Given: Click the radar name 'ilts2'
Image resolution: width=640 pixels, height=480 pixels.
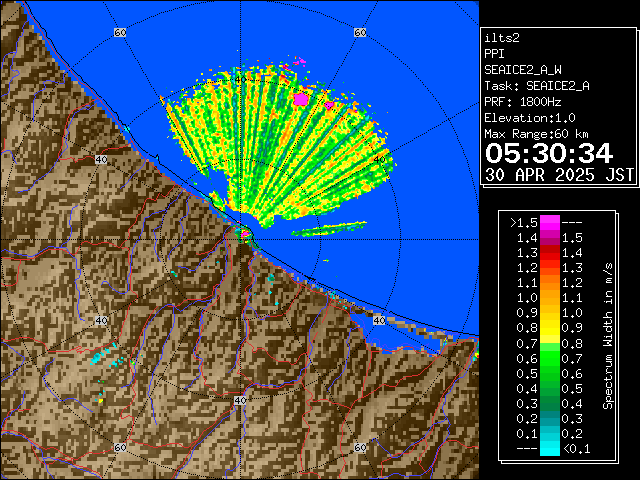Looking at the screenshot, I should (x=502, y=38).
